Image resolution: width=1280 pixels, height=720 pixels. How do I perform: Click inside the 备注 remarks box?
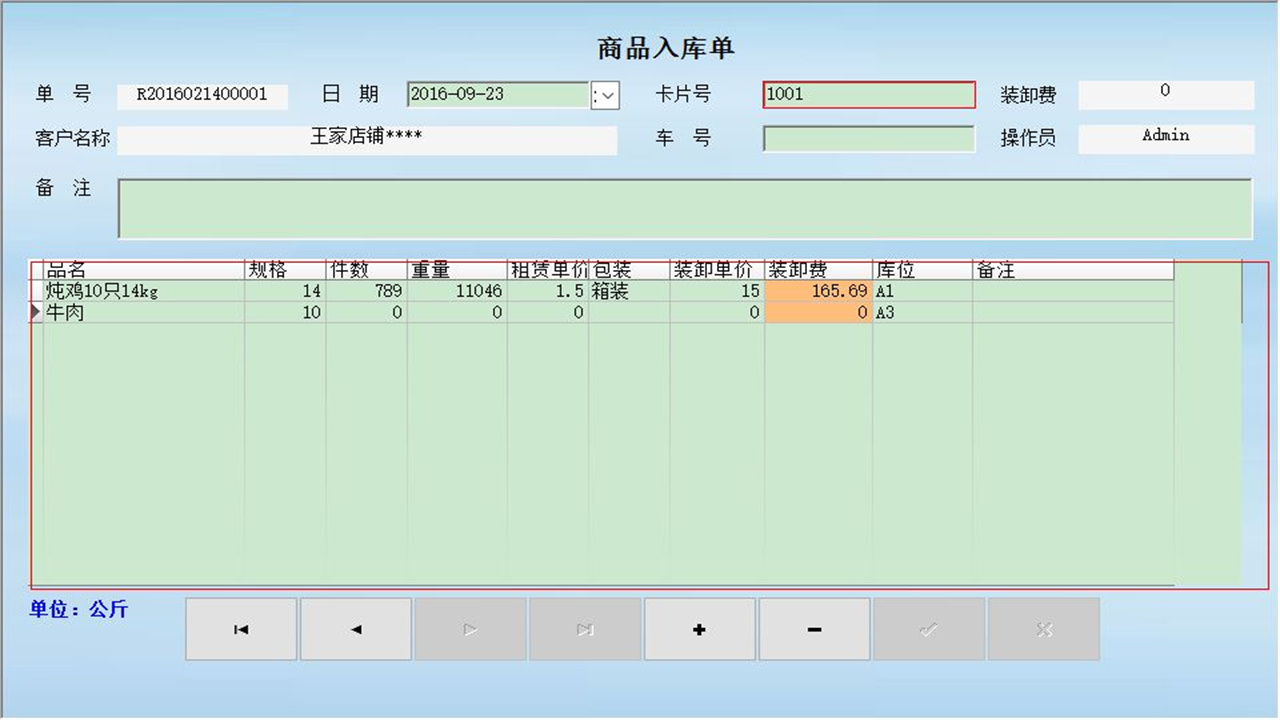click(685, 210)
